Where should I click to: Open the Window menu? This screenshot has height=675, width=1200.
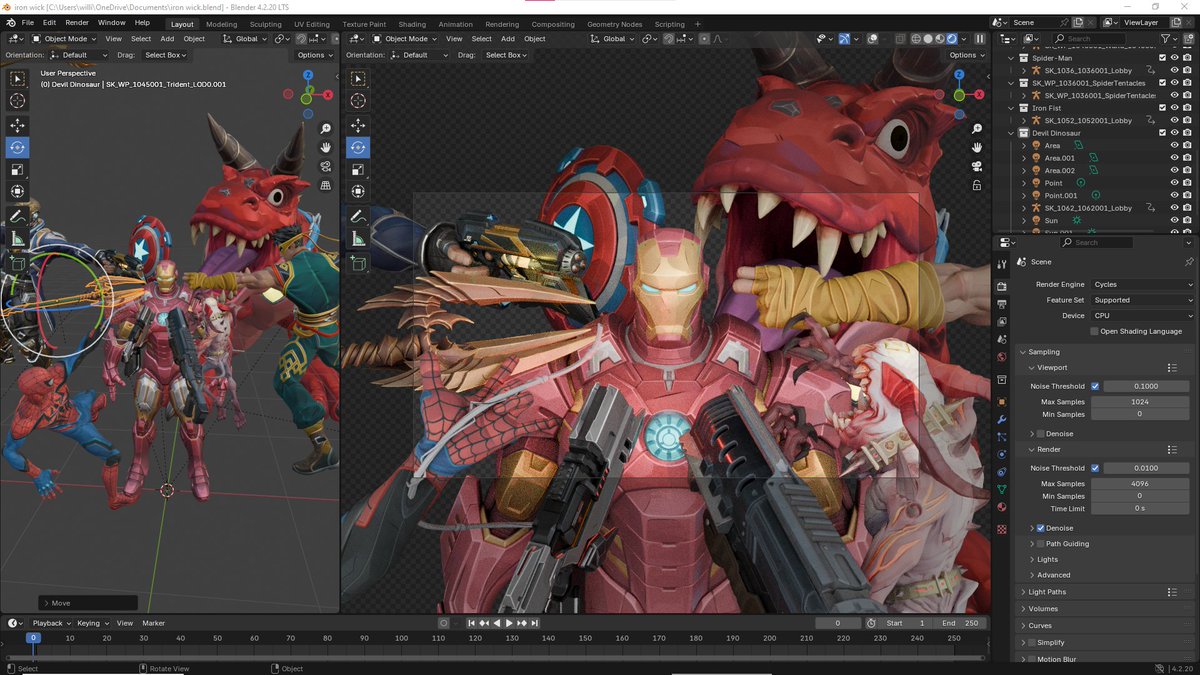tap(112, 22)
